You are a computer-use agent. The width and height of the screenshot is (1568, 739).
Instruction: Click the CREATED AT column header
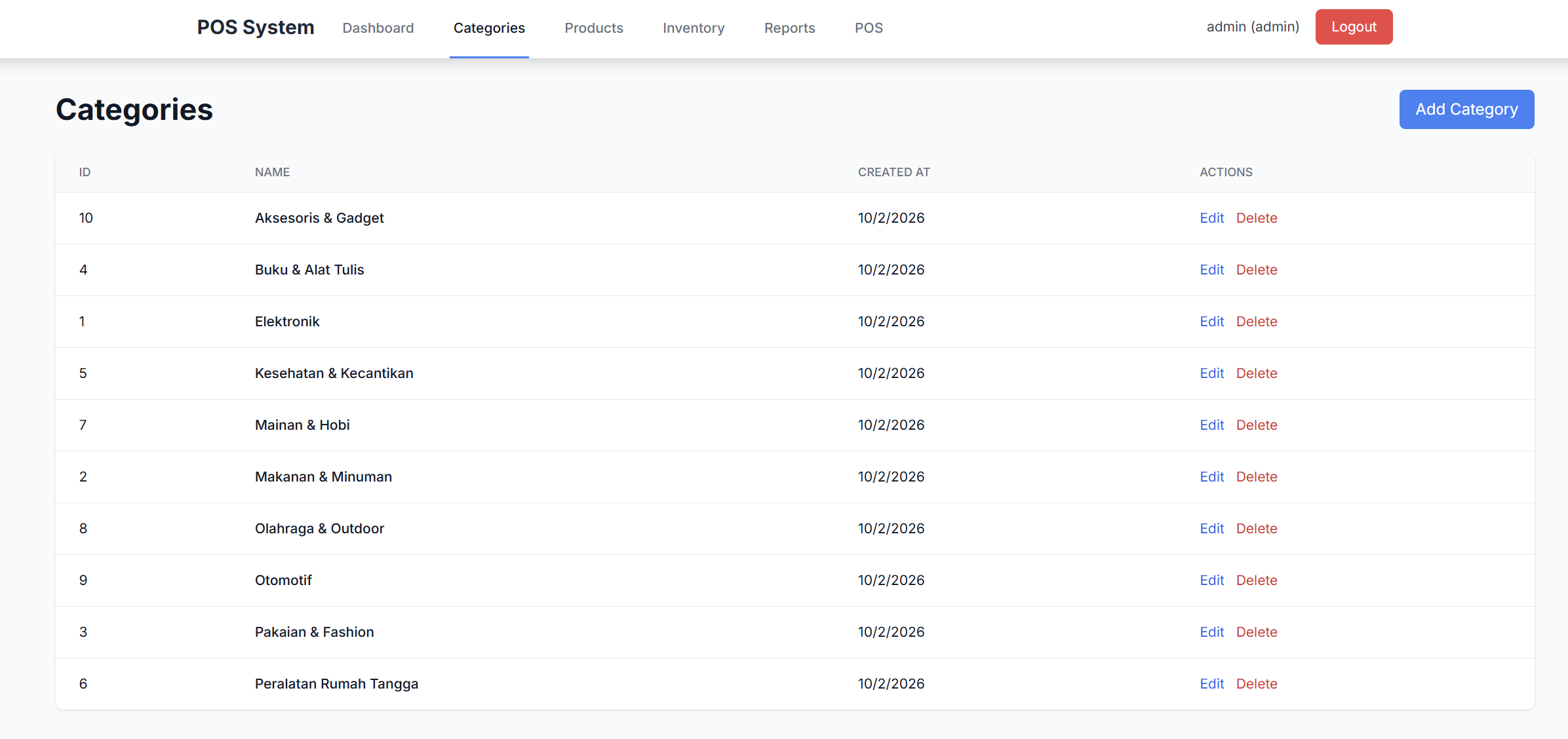point(893,172)
